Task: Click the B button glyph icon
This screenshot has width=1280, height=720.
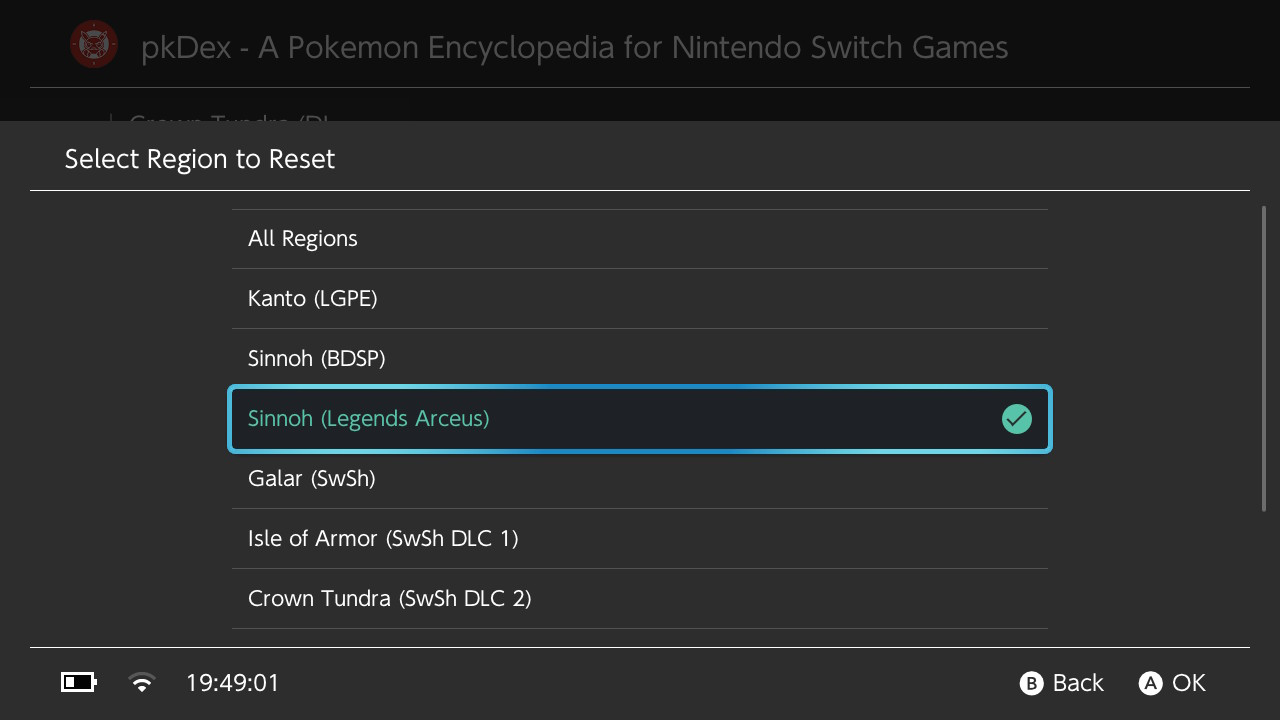Action: 1031,683
